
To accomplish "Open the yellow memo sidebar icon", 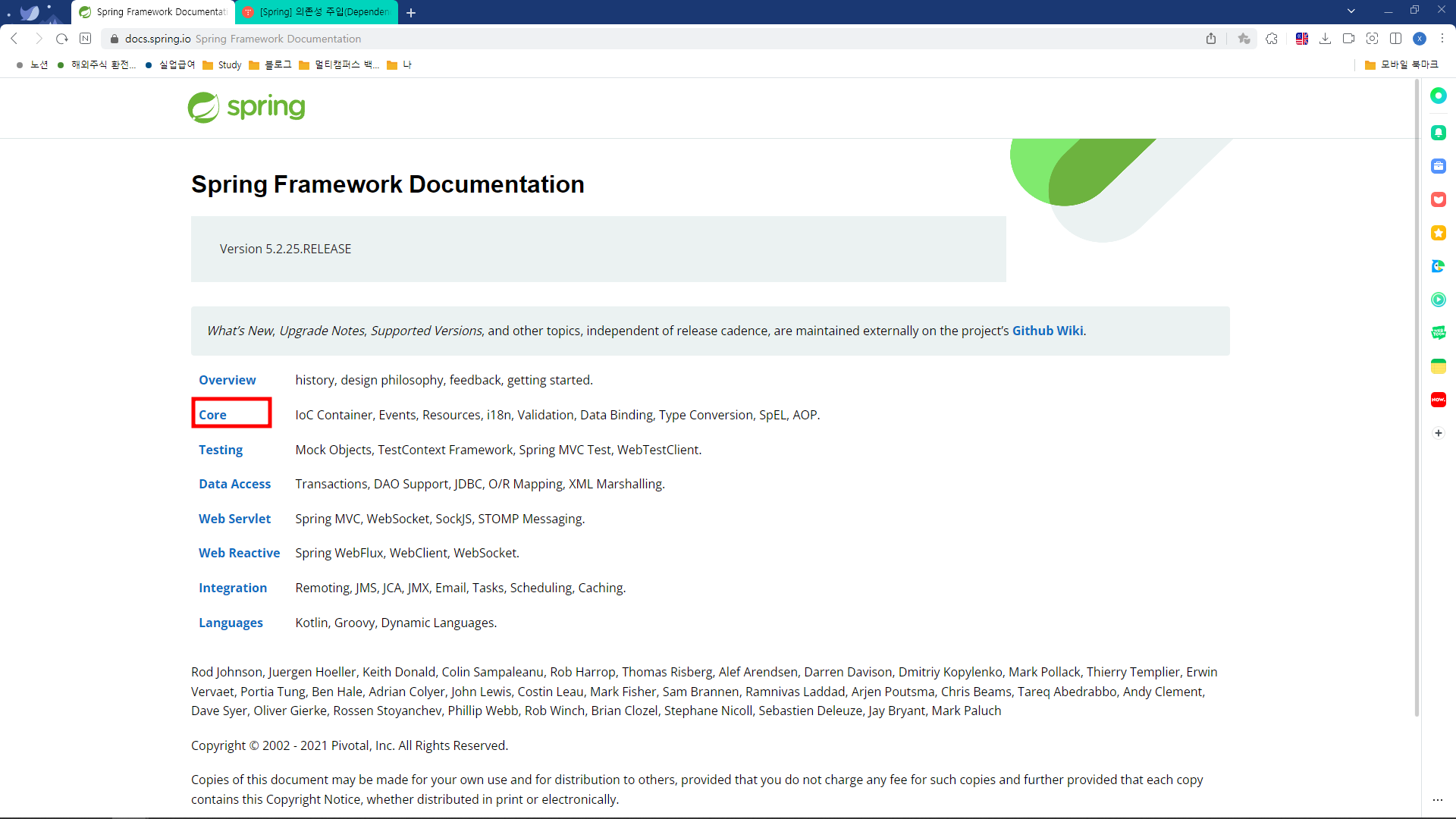I will coord(1439,366).
